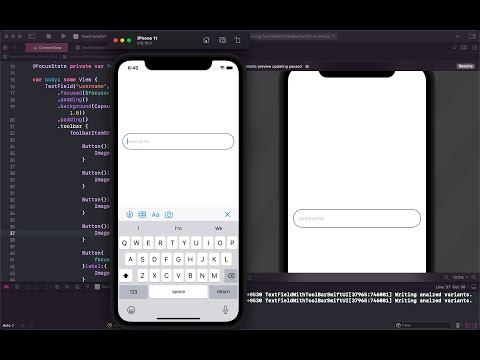Tap the camera icon in keyboard toolbar
The height and width of the screenshot is (360, 480).
169,215
